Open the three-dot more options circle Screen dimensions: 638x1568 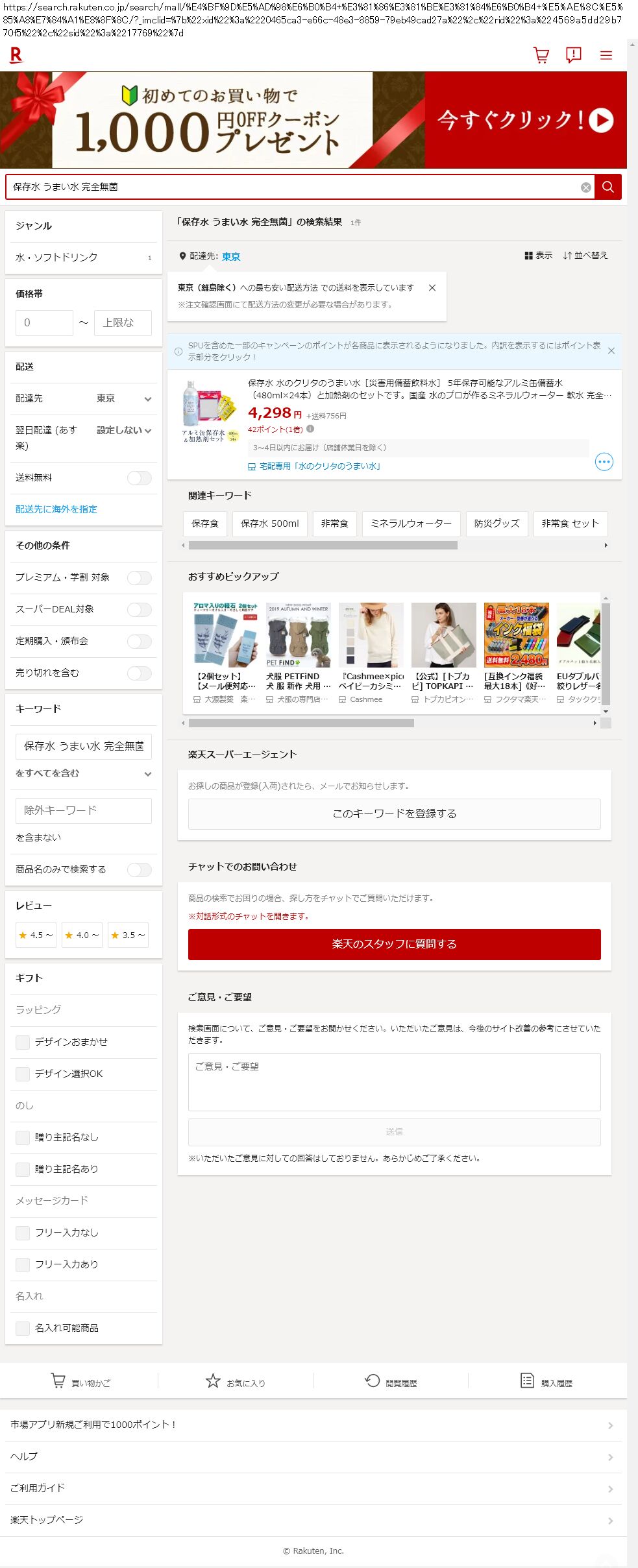tap(604, 462)
